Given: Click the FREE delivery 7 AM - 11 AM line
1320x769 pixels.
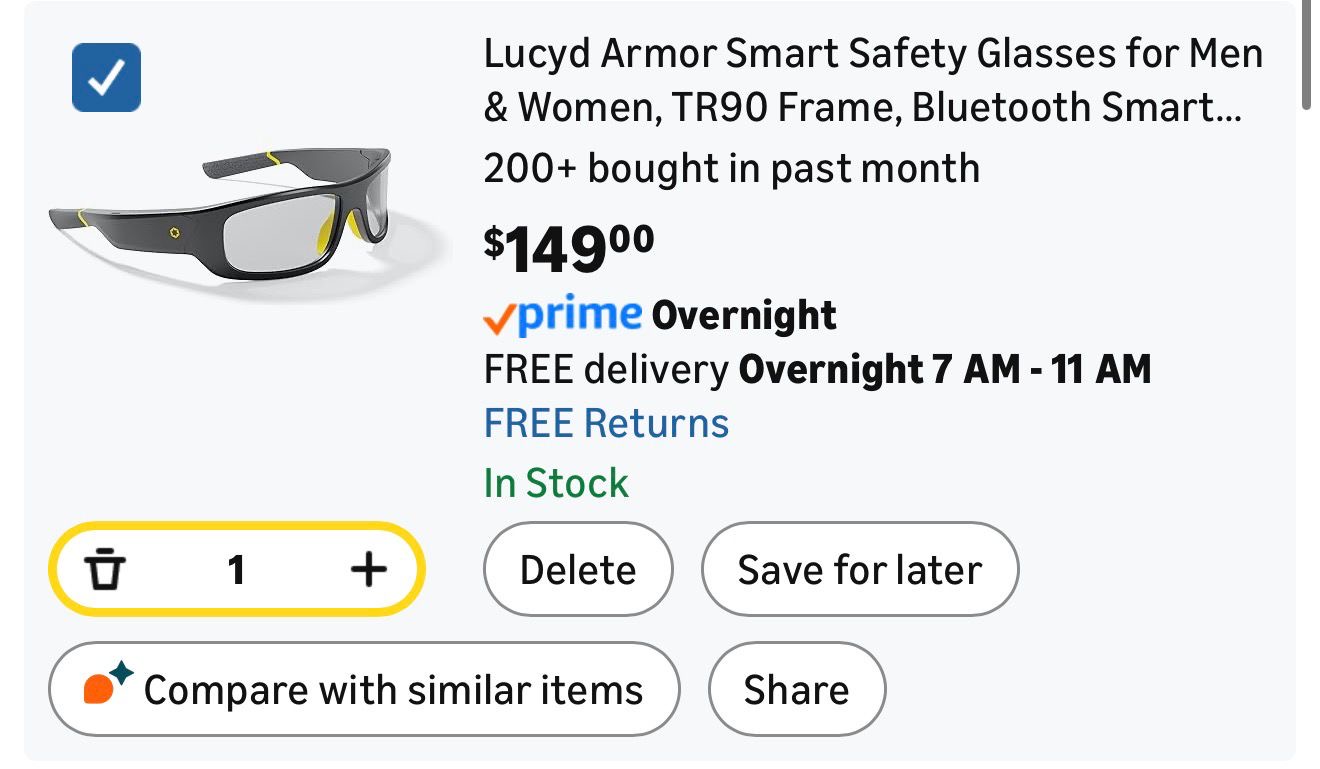Looking at the screenshot, I should pos(817,370).
